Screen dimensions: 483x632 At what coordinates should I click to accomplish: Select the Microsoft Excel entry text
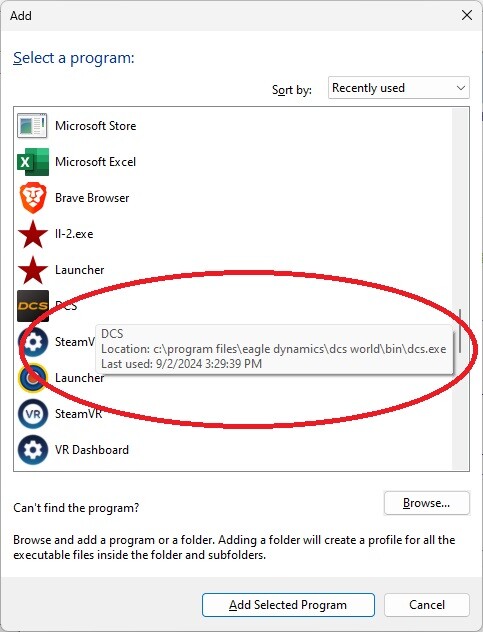96,162
